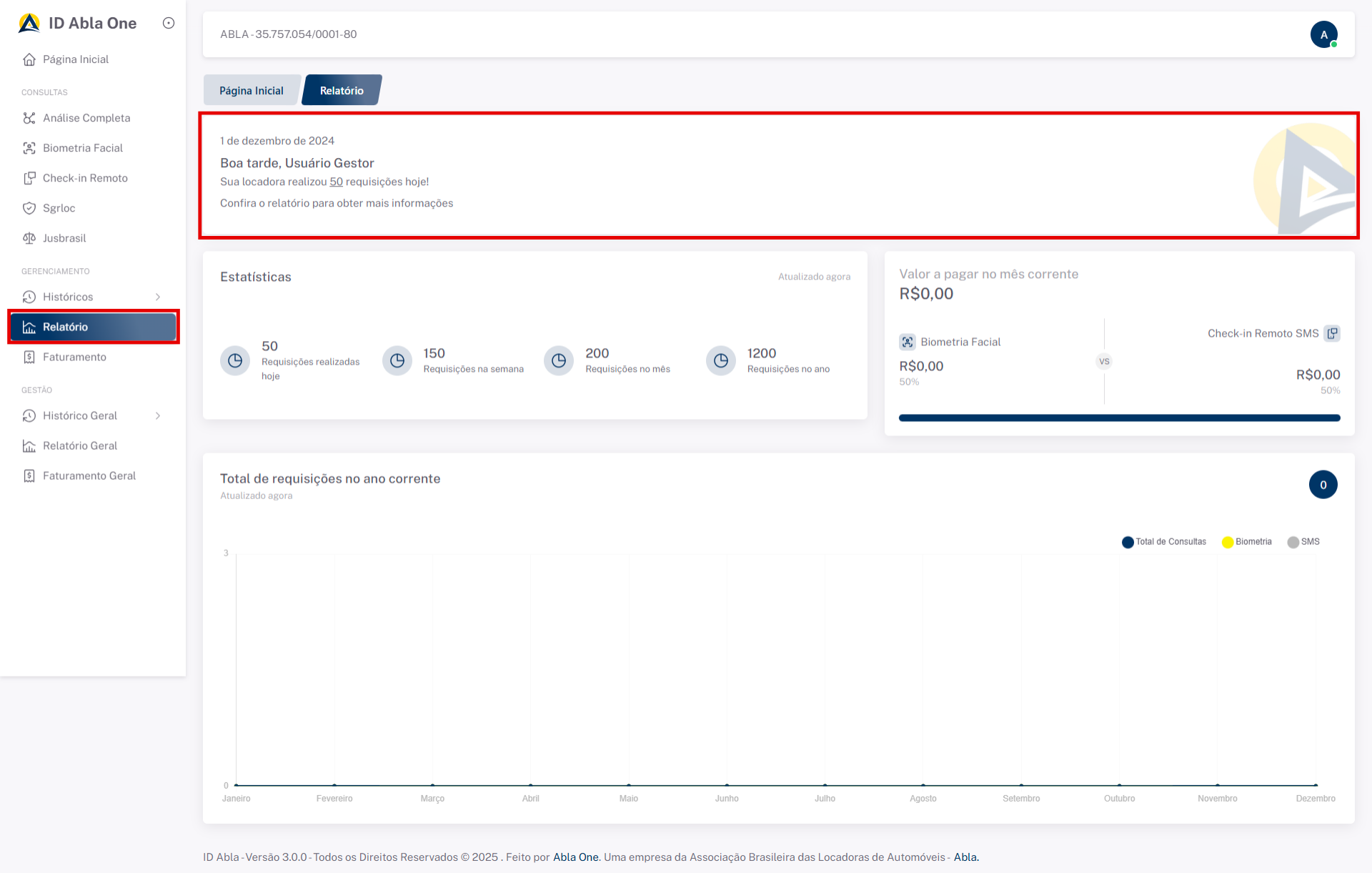Open Jusbrasil scales icon item

pyautogui.click(x=29, y=238)
